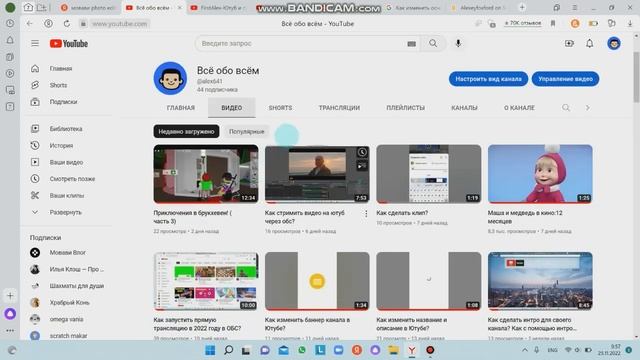Click the search magnifier button
Viewport: 640px width, 360px height.
[433, 43]
